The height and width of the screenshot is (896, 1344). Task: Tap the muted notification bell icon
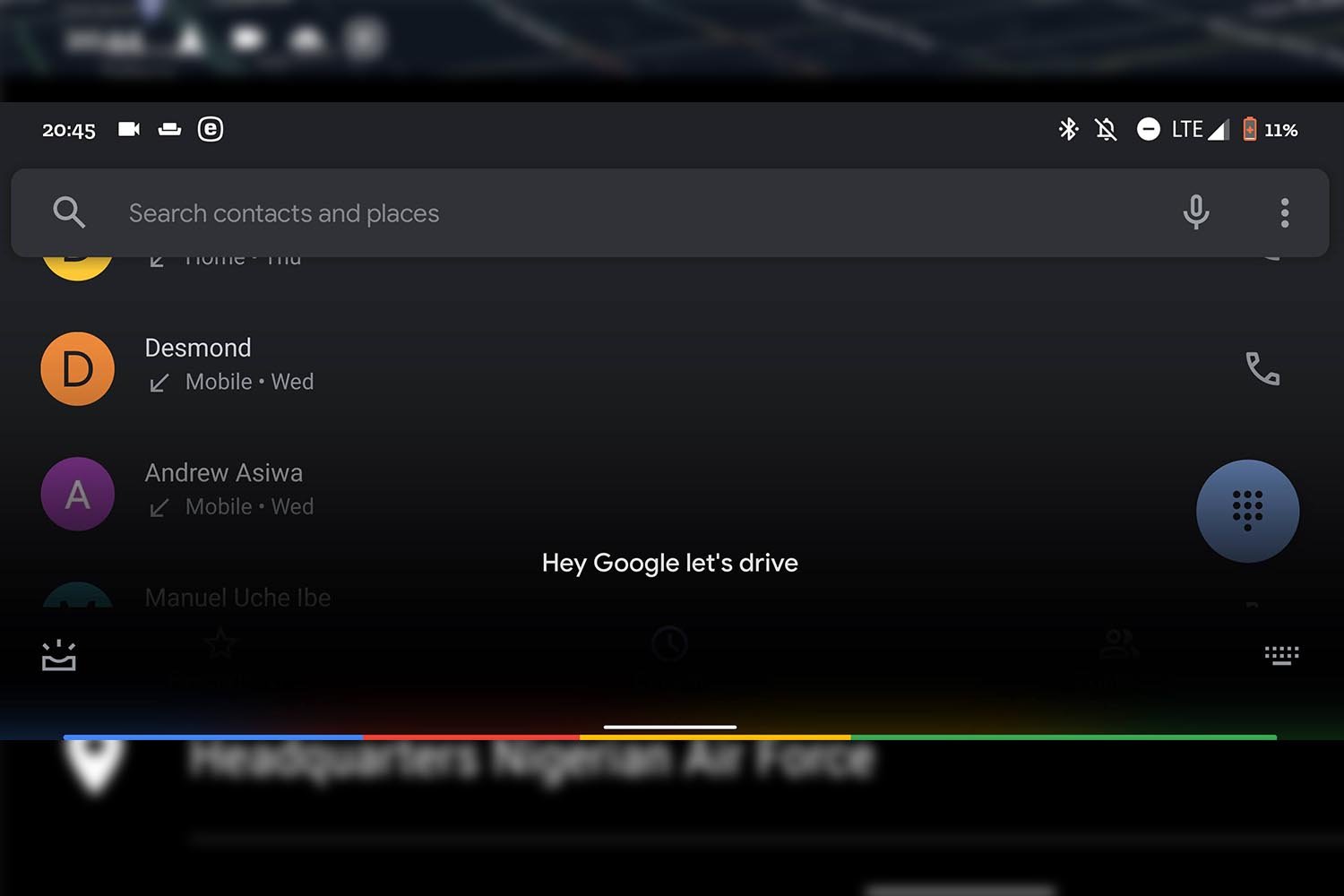coord(1107,130)
